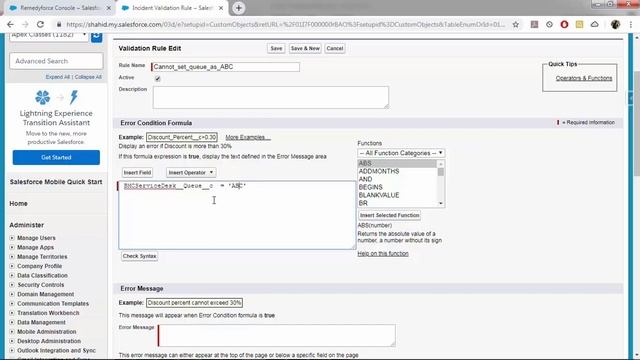The width and height of the screenshot is (640, 360).
Task: Select ADDMONTHS in functions list
Action: click(397, 171)
